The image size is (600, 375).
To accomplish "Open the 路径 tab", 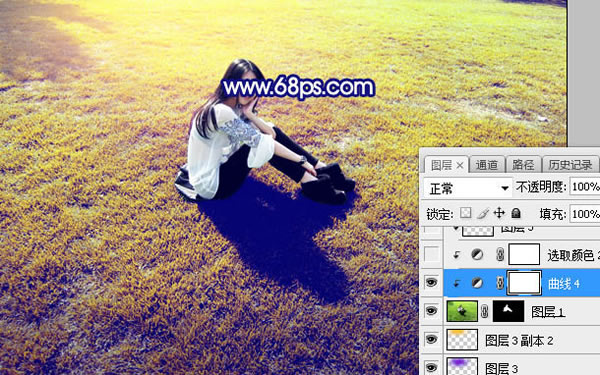I will coord(523,165).
